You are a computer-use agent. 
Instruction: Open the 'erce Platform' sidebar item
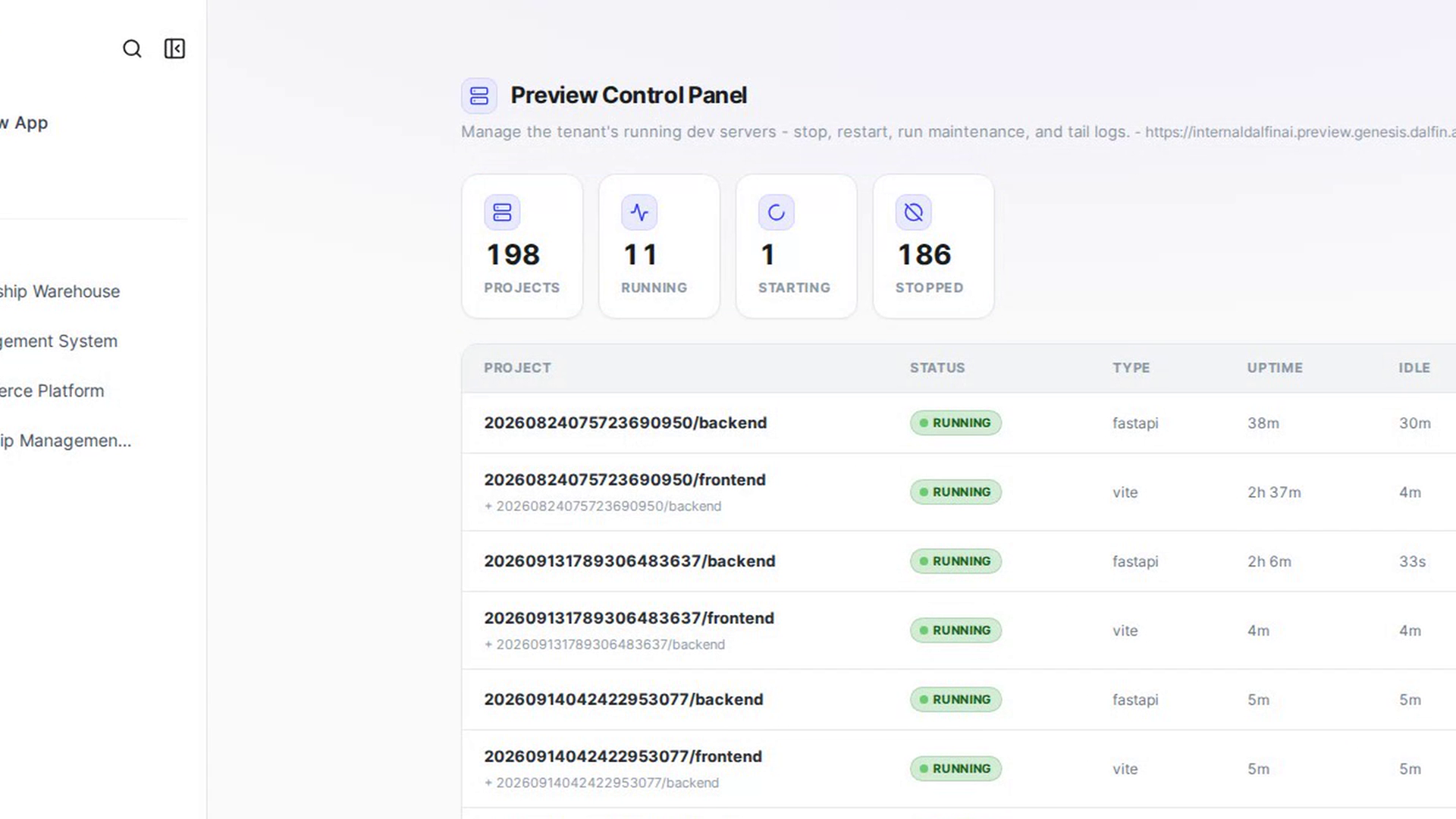pyautogui.click(x=52, y=391)
